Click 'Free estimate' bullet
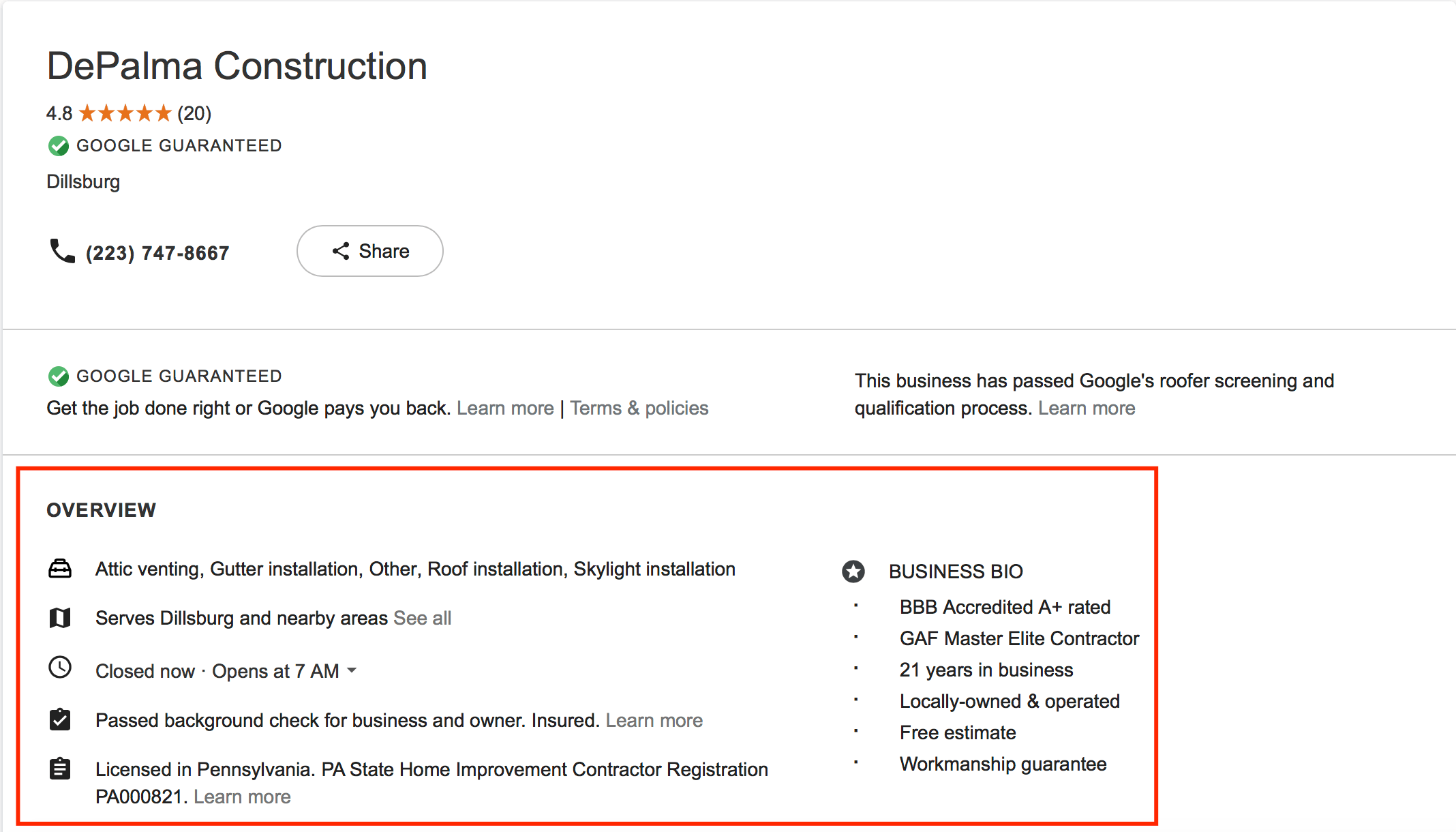The image size is (1456, 832). (958, 732)
